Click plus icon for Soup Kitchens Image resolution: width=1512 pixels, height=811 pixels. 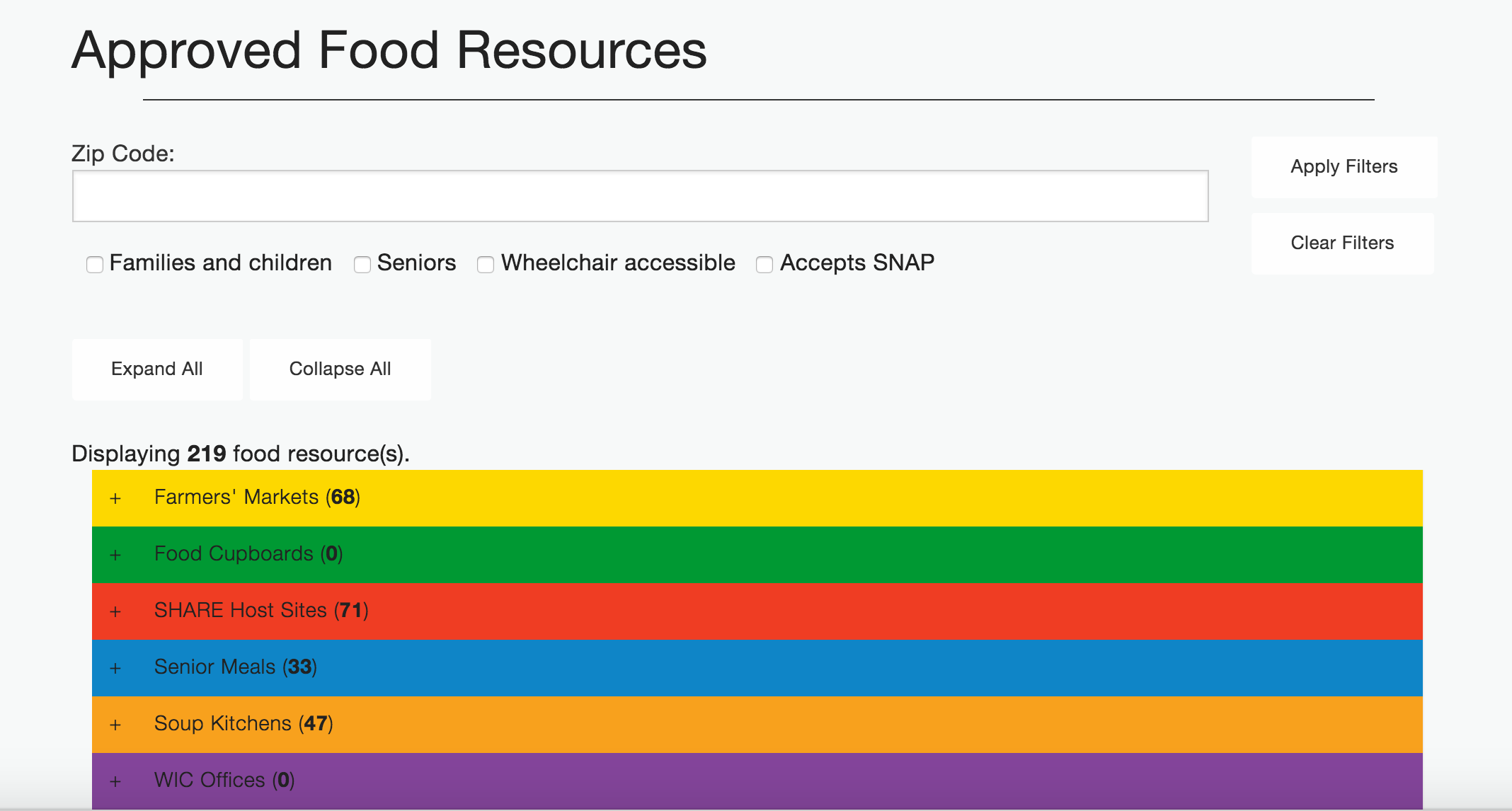click(x=115, y=725)
